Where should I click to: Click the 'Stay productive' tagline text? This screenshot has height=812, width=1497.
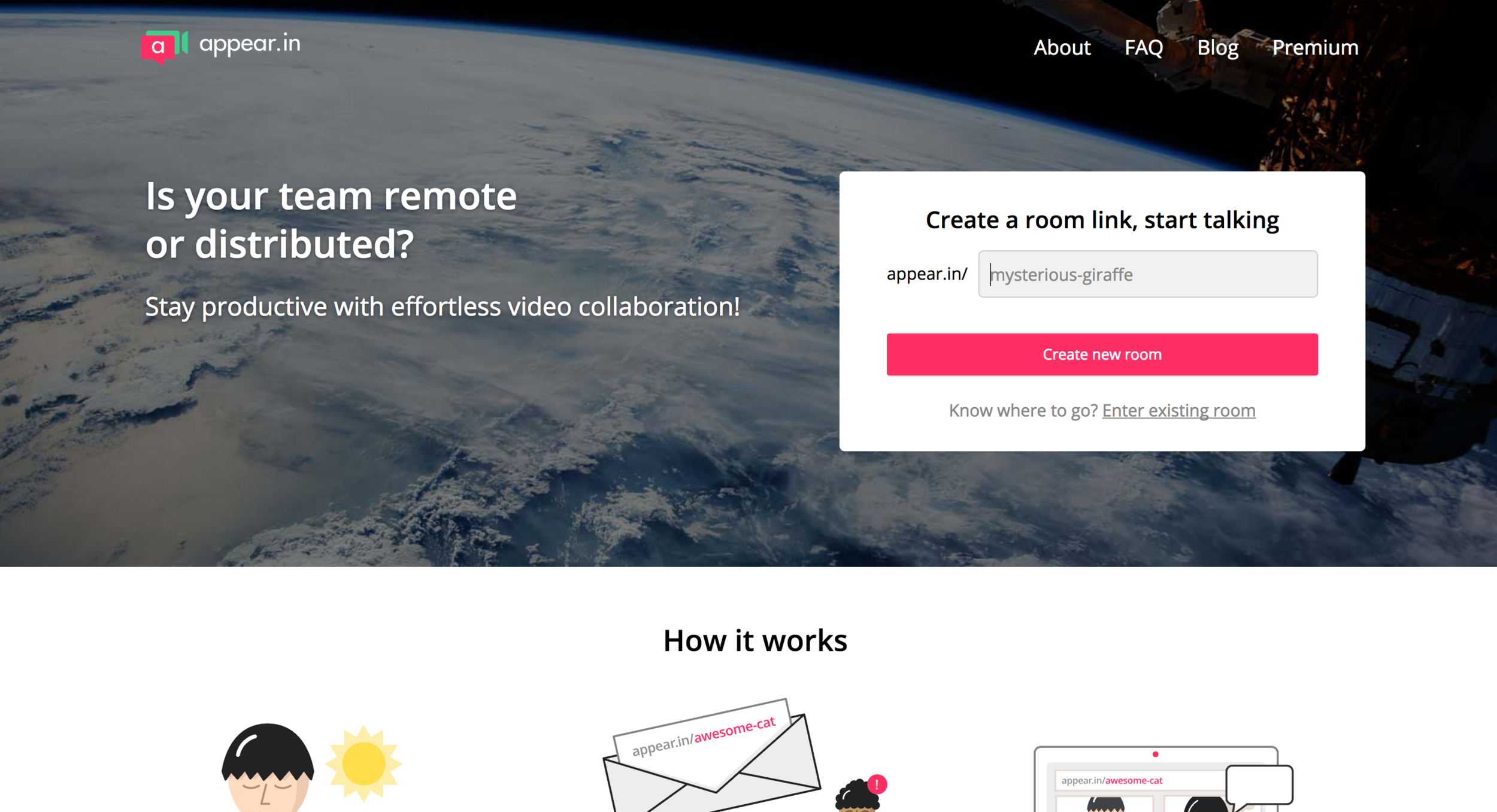[443, 307]
